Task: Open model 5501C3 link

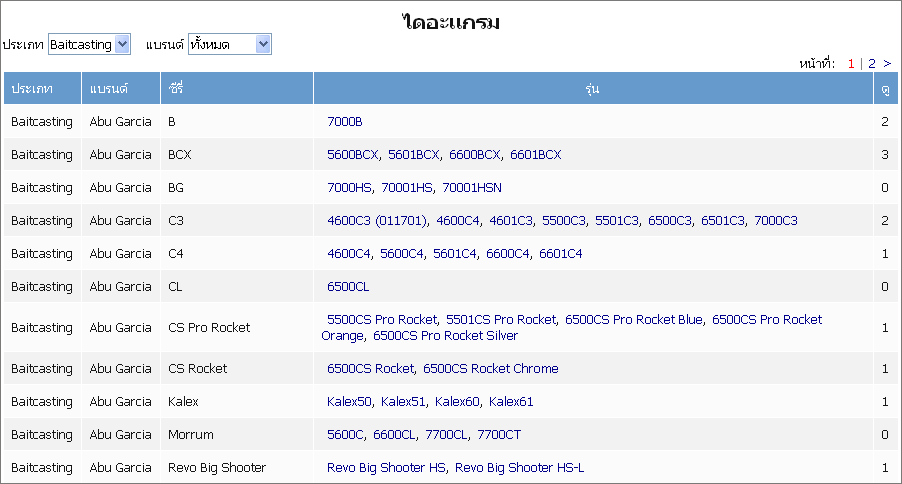Action: coord(617,220)
